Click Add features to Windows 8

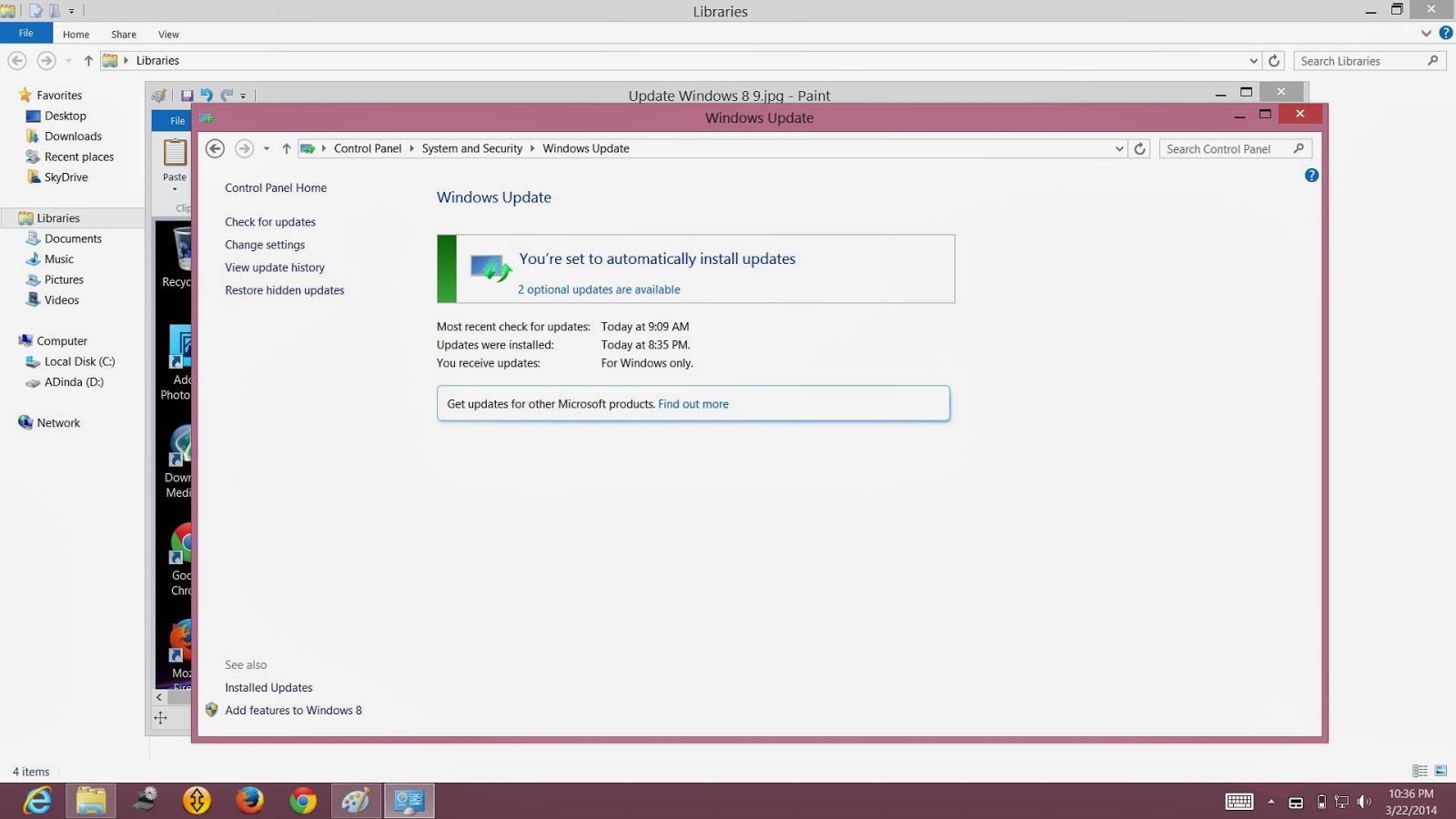coord(293,711)
